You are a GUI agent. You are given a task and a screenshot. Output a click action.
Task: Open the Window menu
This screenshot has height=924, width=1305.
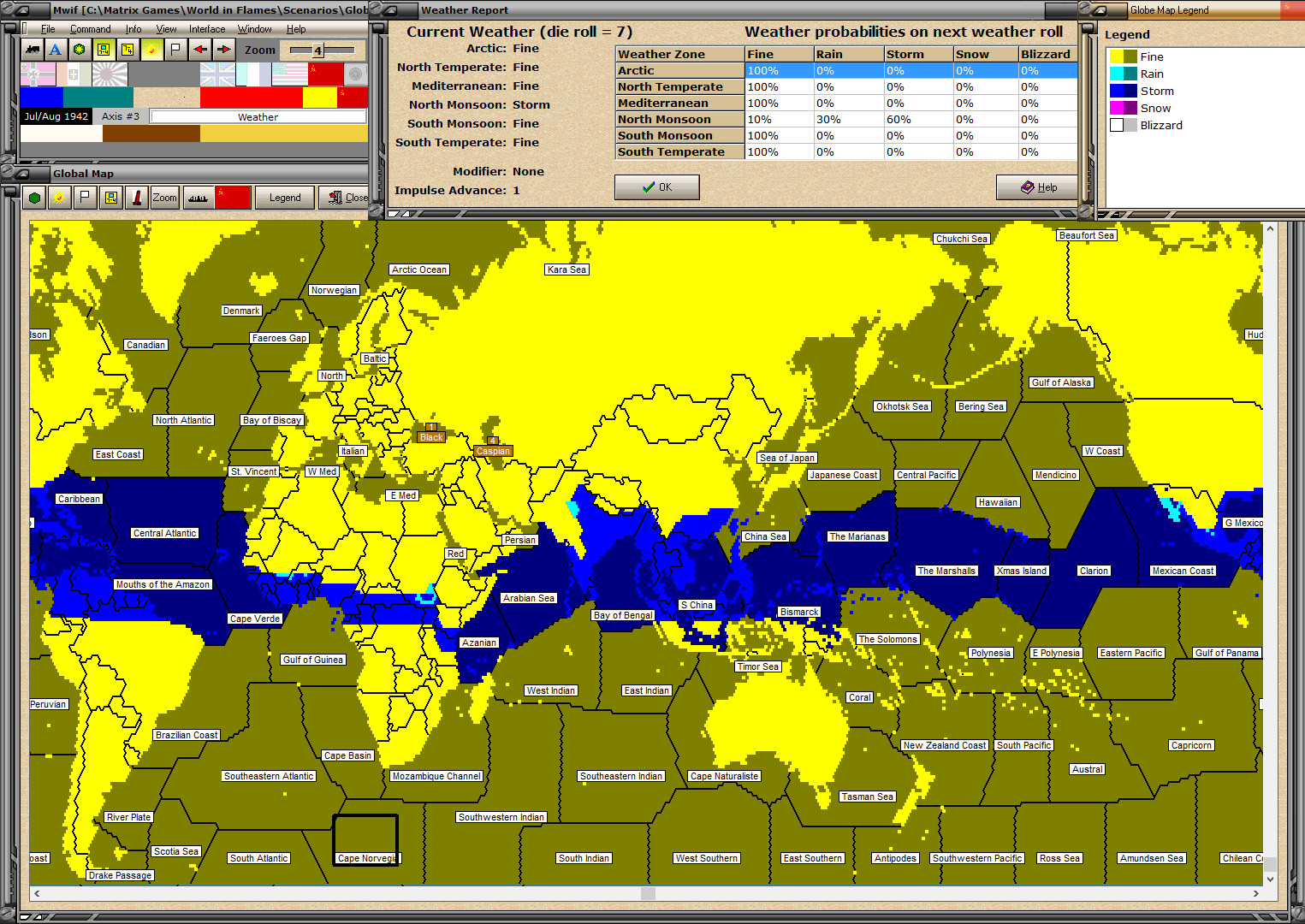[255, 29]
